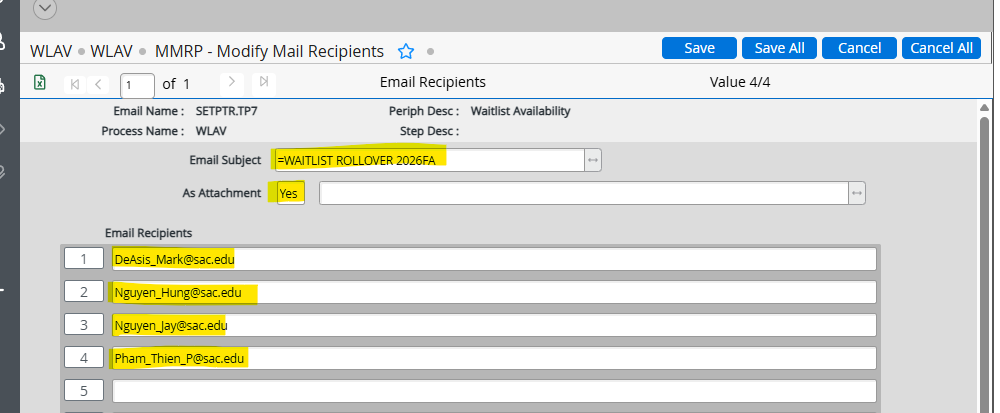1000x413 pixels.
Task: Click row number 4 box
Action: tap(84, 358)
